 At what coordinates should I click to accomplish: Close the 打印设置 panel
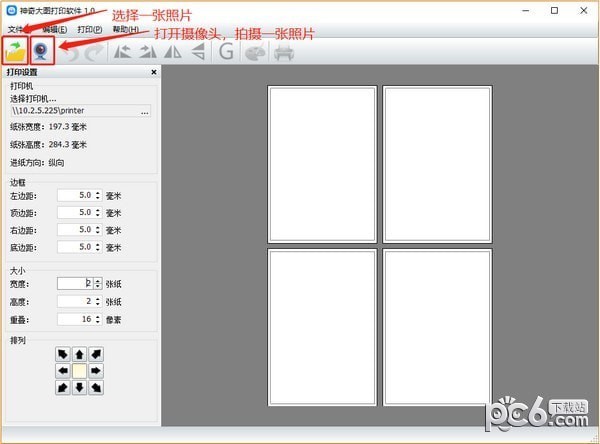(154, 72)
